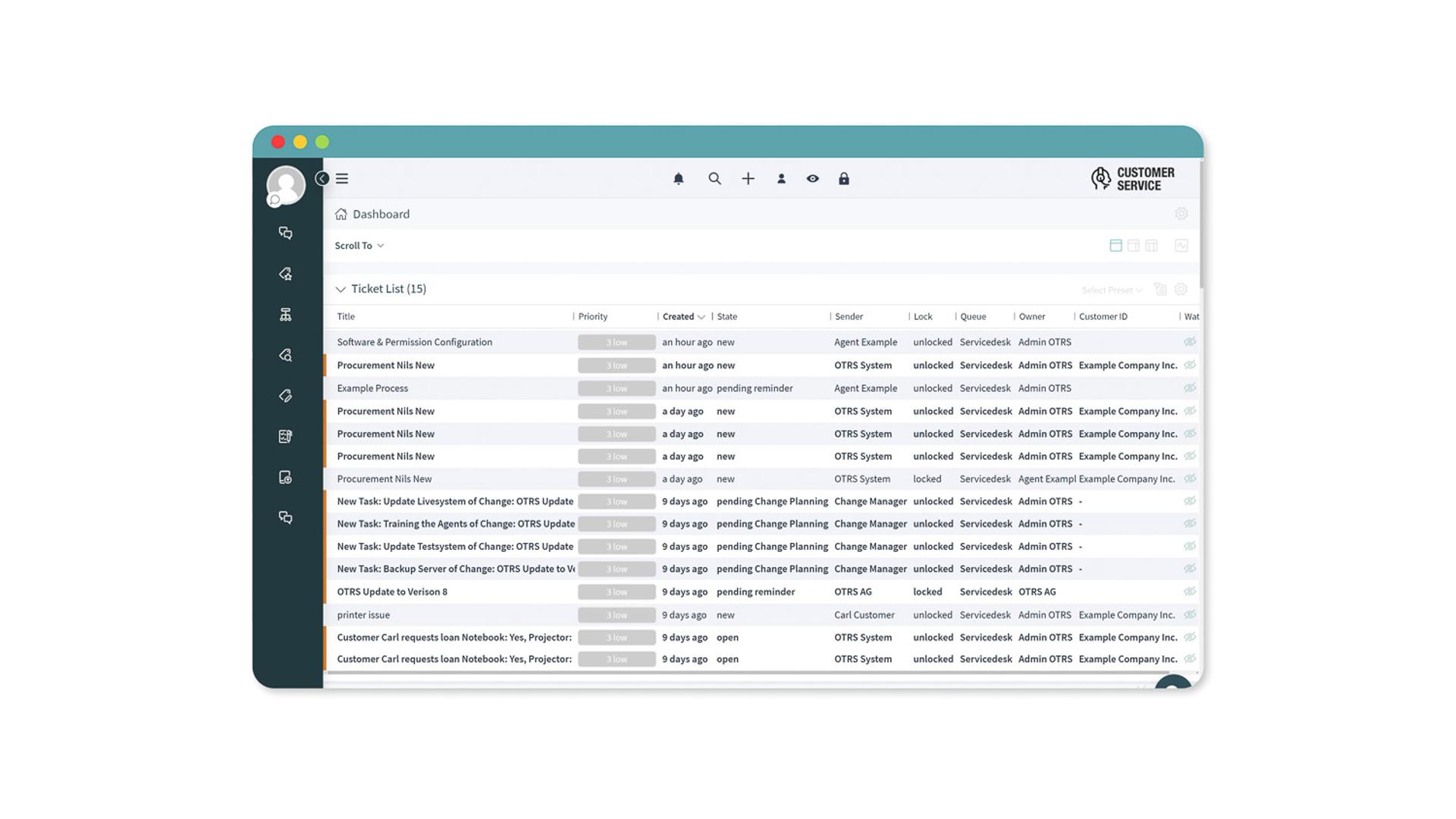Toggle watch on printer issue row

(1190, 615)
